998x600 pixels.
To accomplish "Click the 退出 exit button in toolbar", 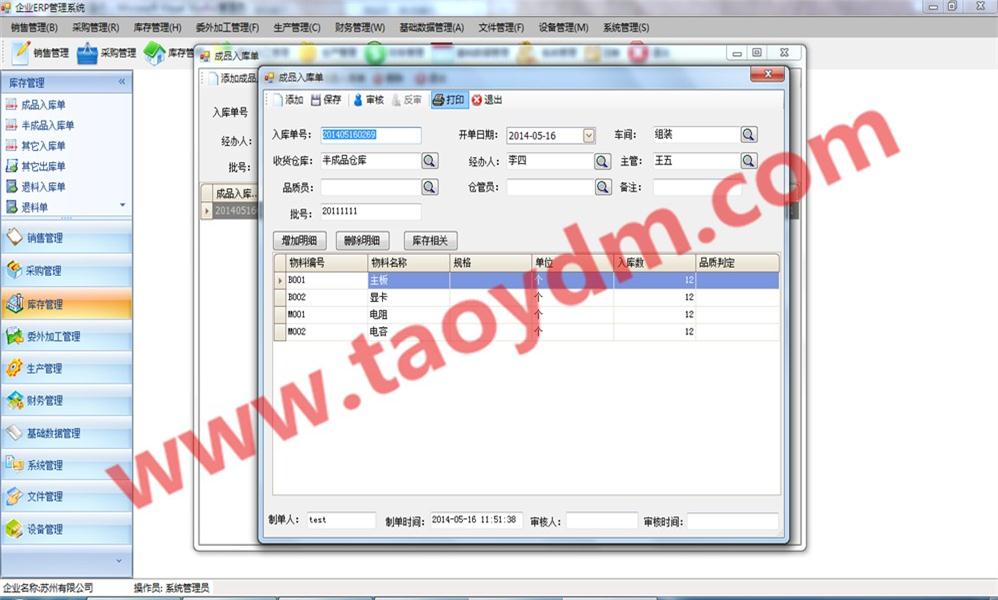I will (x=488, y=100).
